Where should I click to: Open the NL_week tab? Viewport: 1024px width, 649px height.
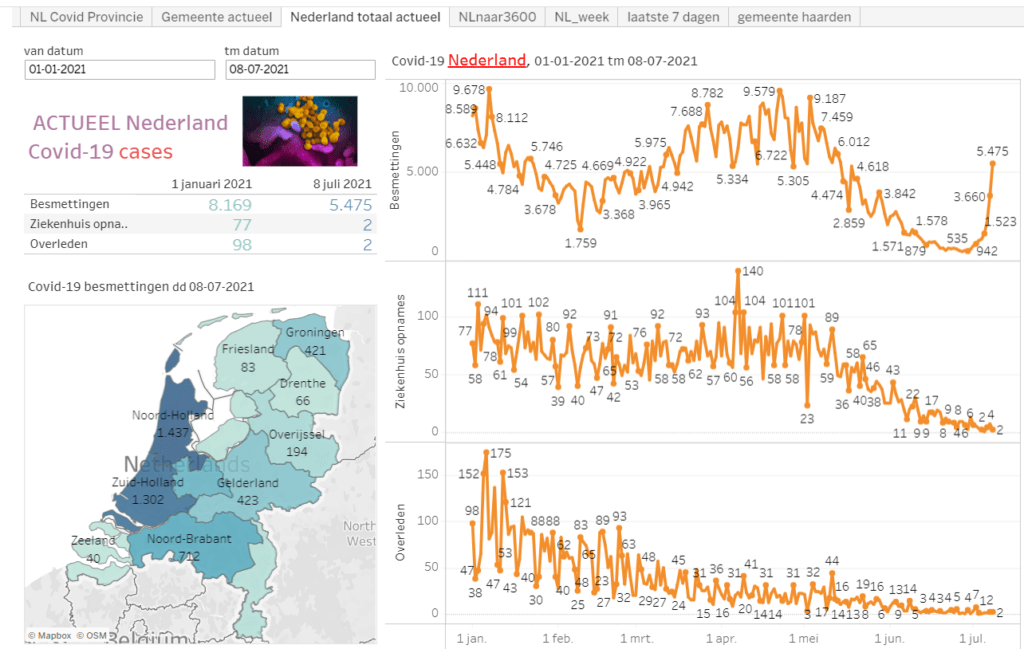pos(582,17)
